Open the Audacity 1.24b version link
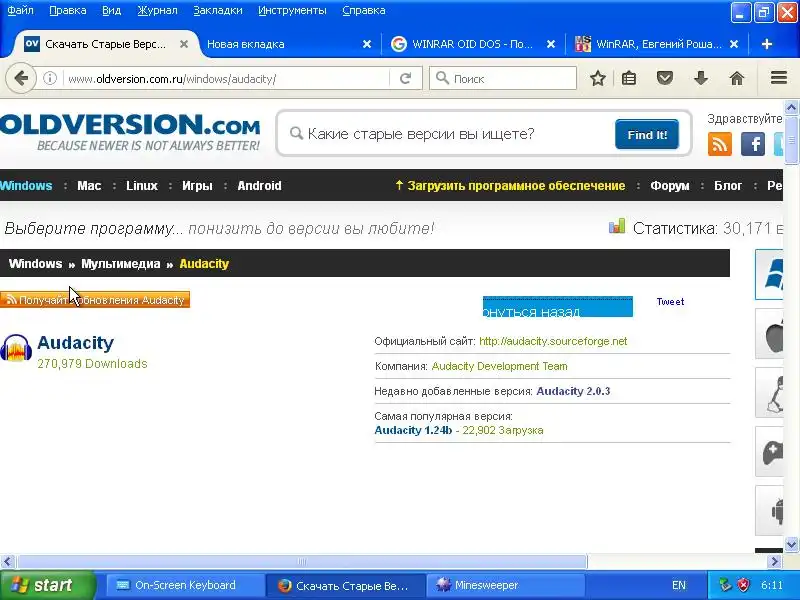 click(413, 430)
